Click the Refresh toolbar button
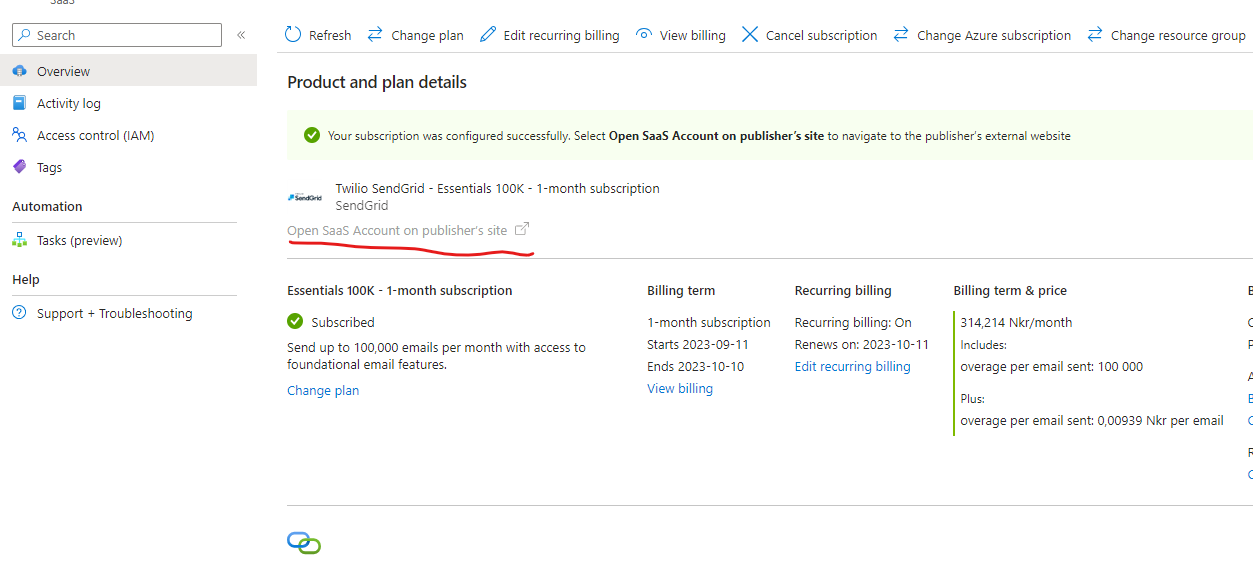This screenshot has height=565, width=1253. [318, 35]
